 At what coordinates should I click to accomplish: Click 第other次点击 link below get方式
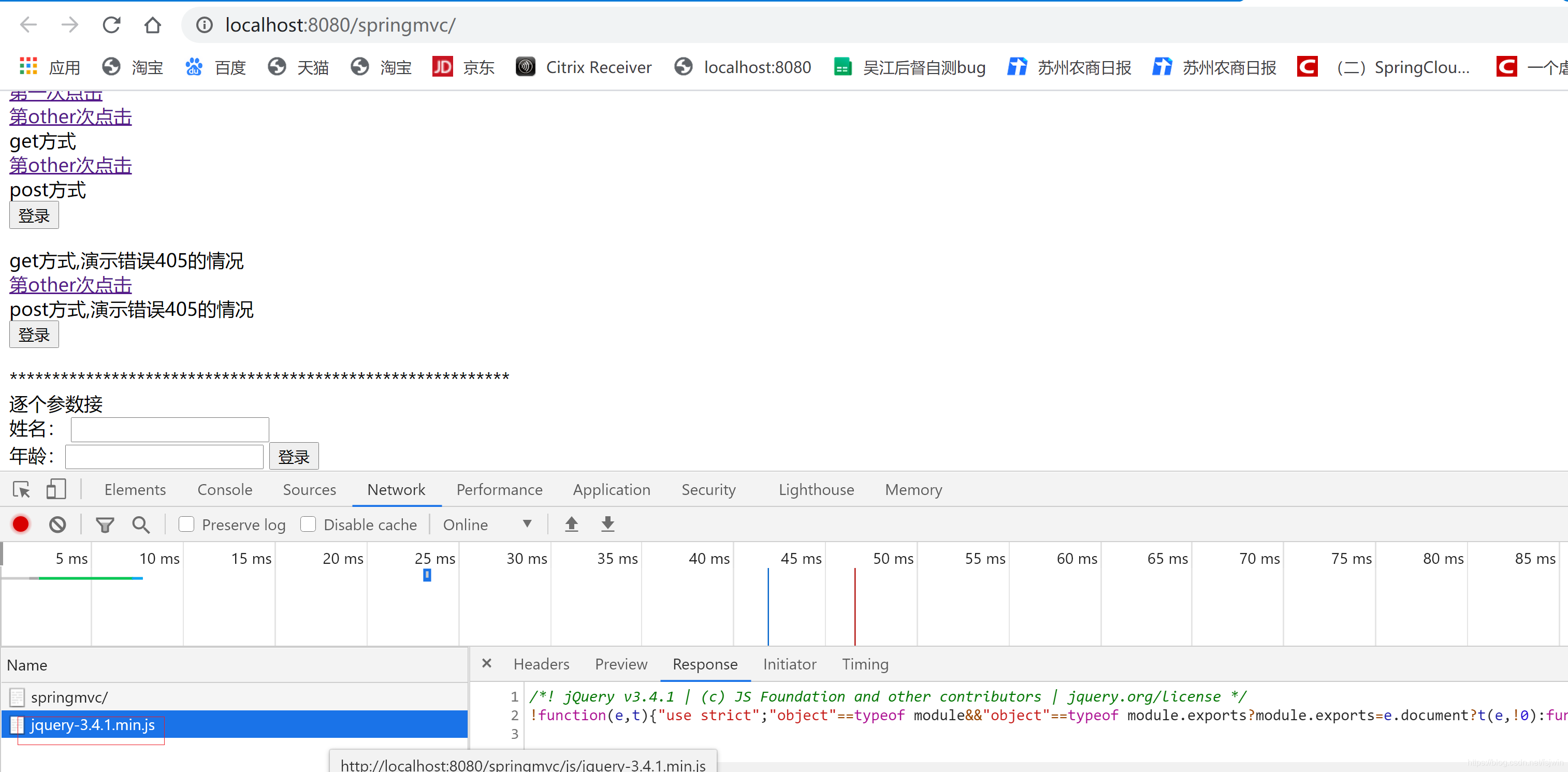click(x=70, y=165)
